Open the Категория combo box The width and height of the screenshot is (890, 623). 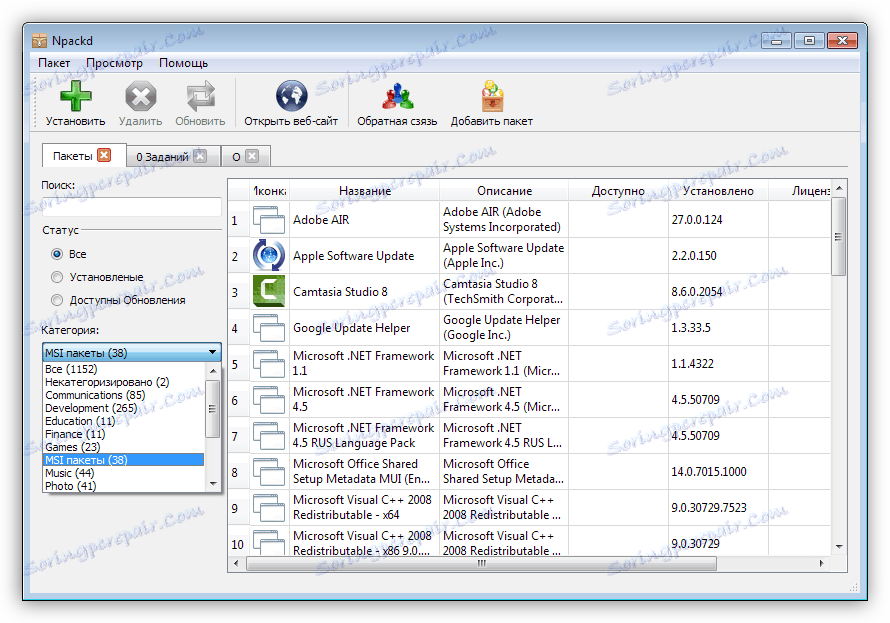pyautogui.click(x=132, y=352)
